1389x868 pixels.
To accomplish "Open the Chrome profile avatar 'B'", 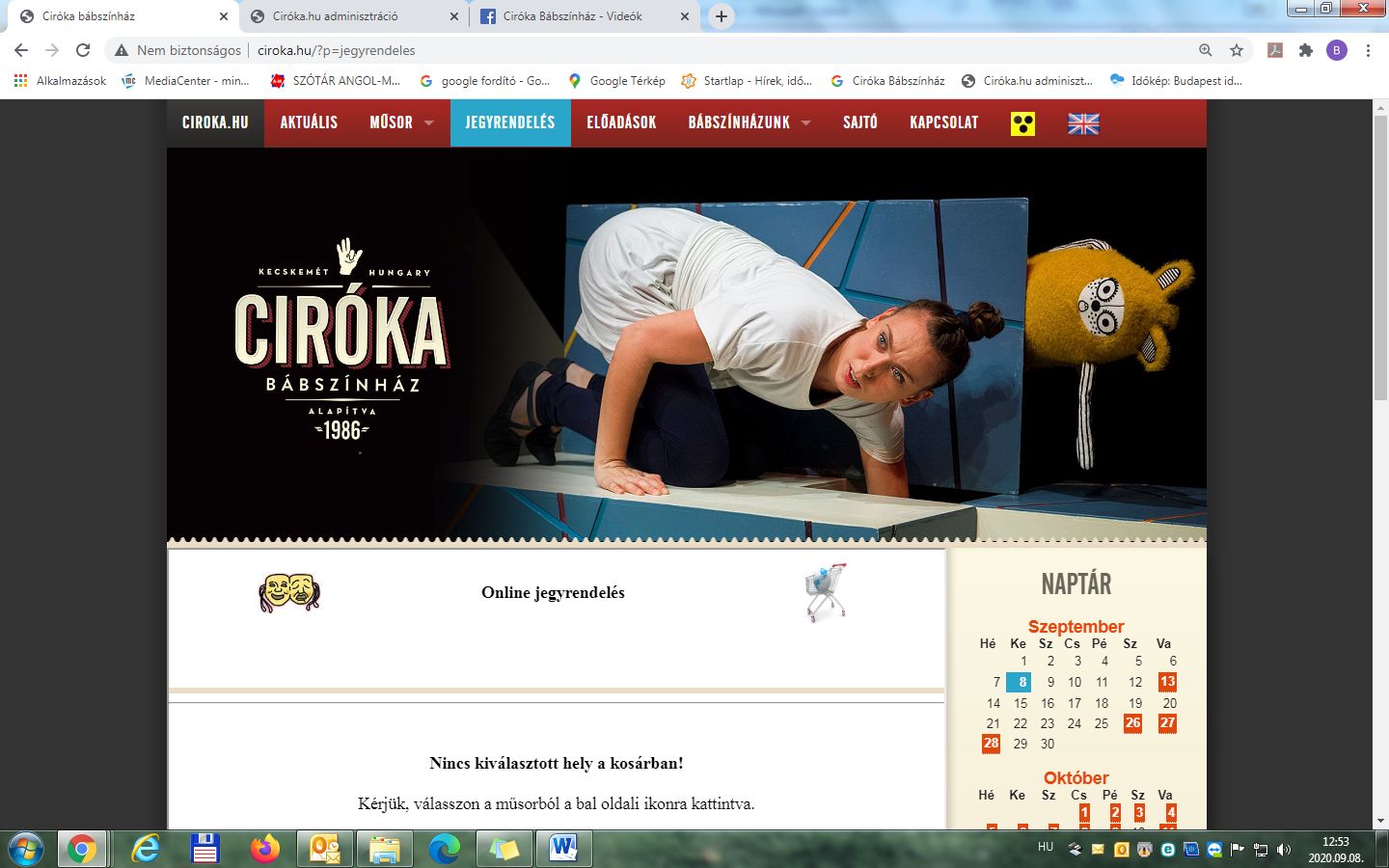I will pos(1337,50).
